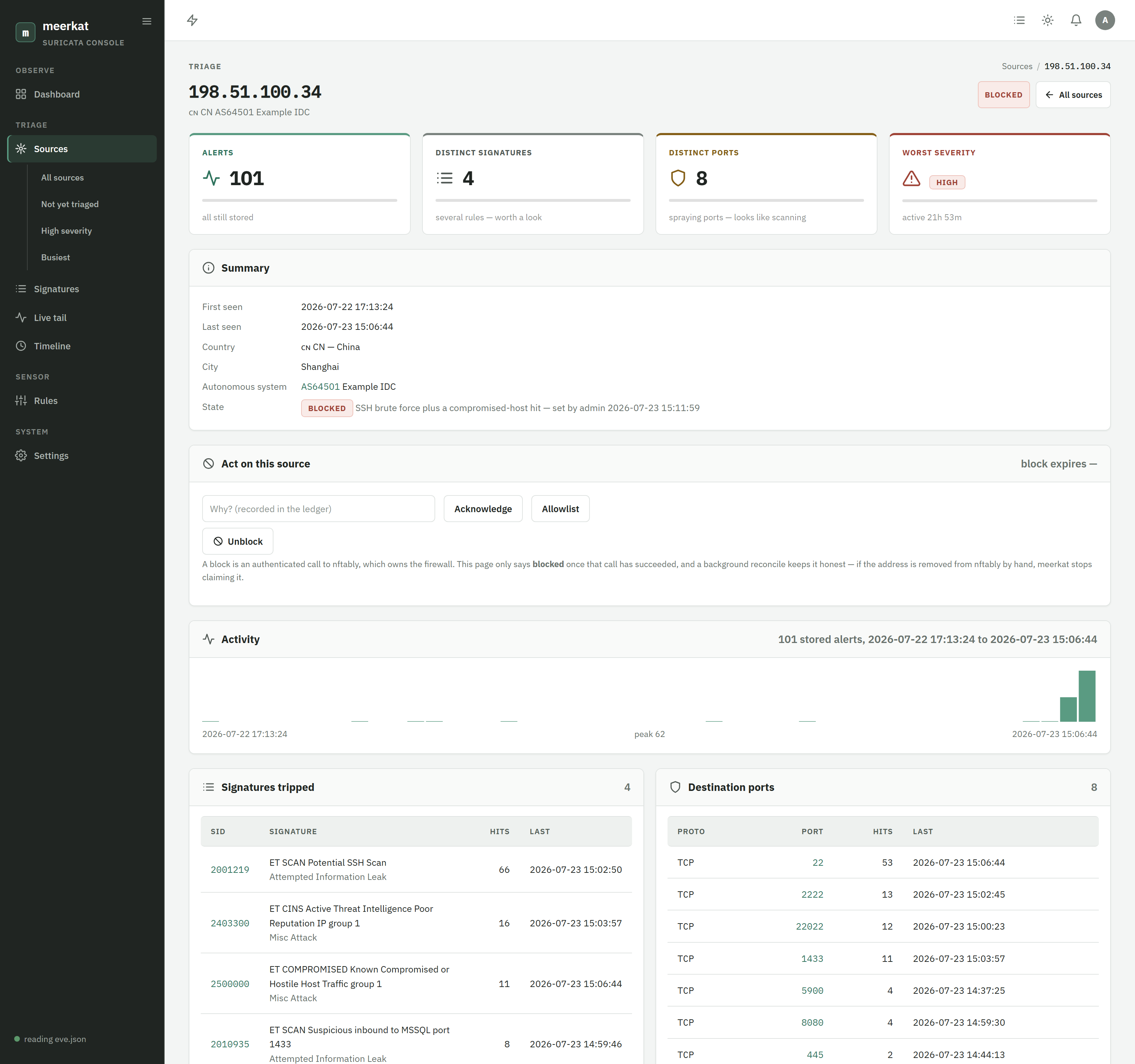Click the PROTO column header
The image size is (1135, 1064).
click(x=691, y=832)
